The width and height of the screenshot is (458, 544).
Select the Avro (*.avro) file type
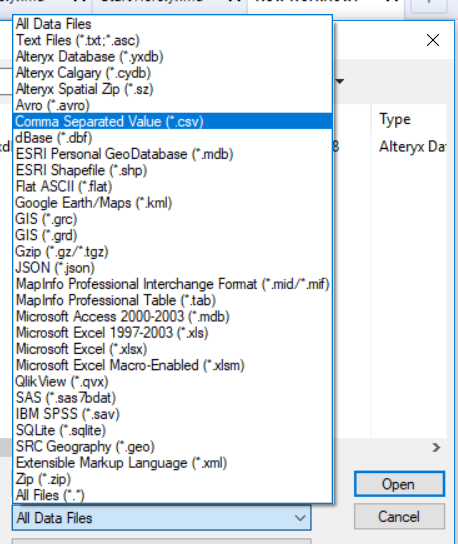172,105
